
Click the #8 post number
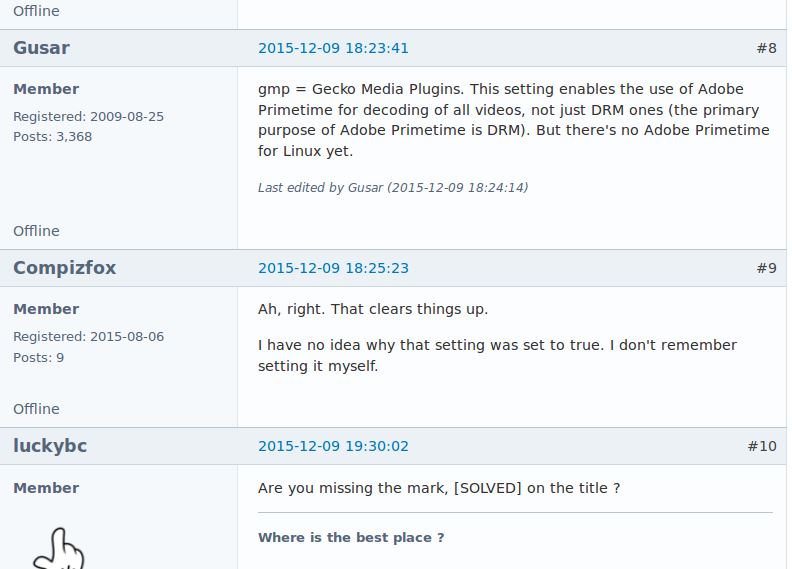(766, 48)
